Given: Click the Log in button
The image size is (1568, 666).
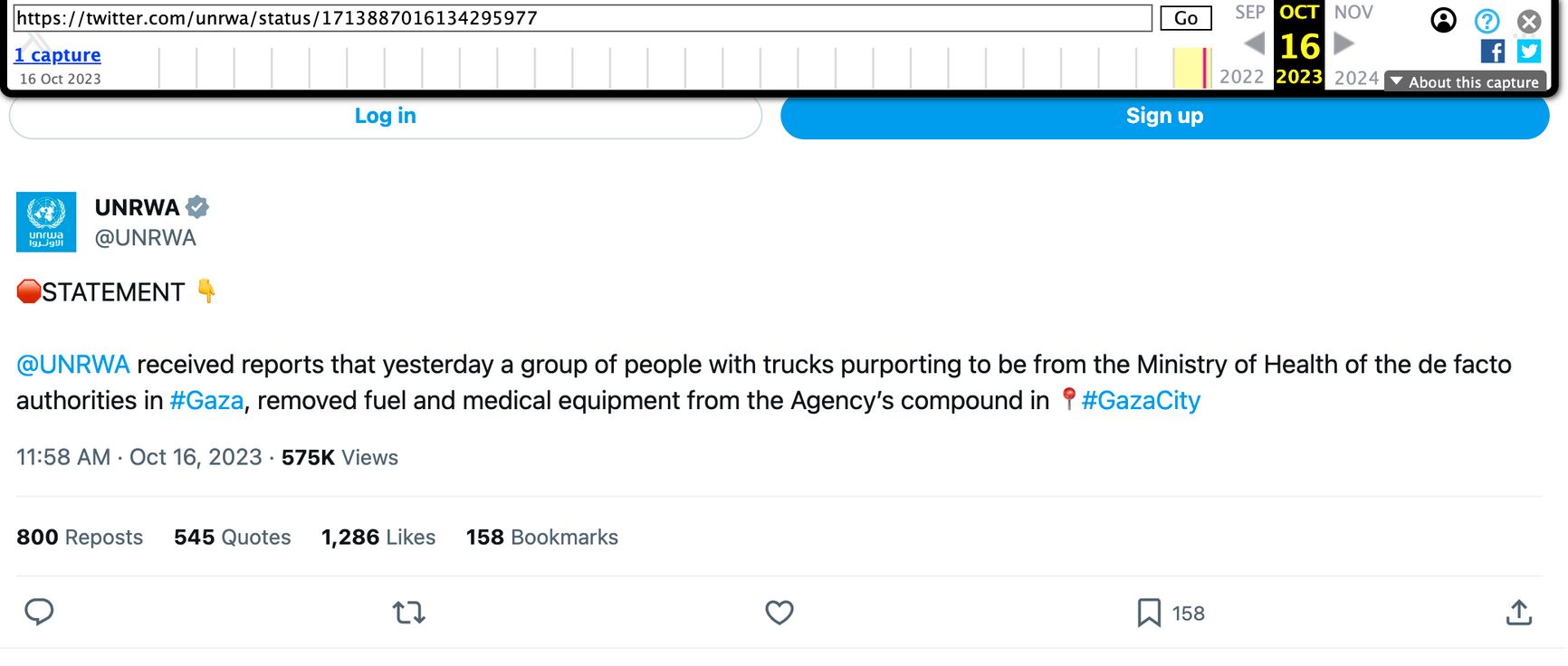Looking at the screenshot, I should tap(386, 116).
